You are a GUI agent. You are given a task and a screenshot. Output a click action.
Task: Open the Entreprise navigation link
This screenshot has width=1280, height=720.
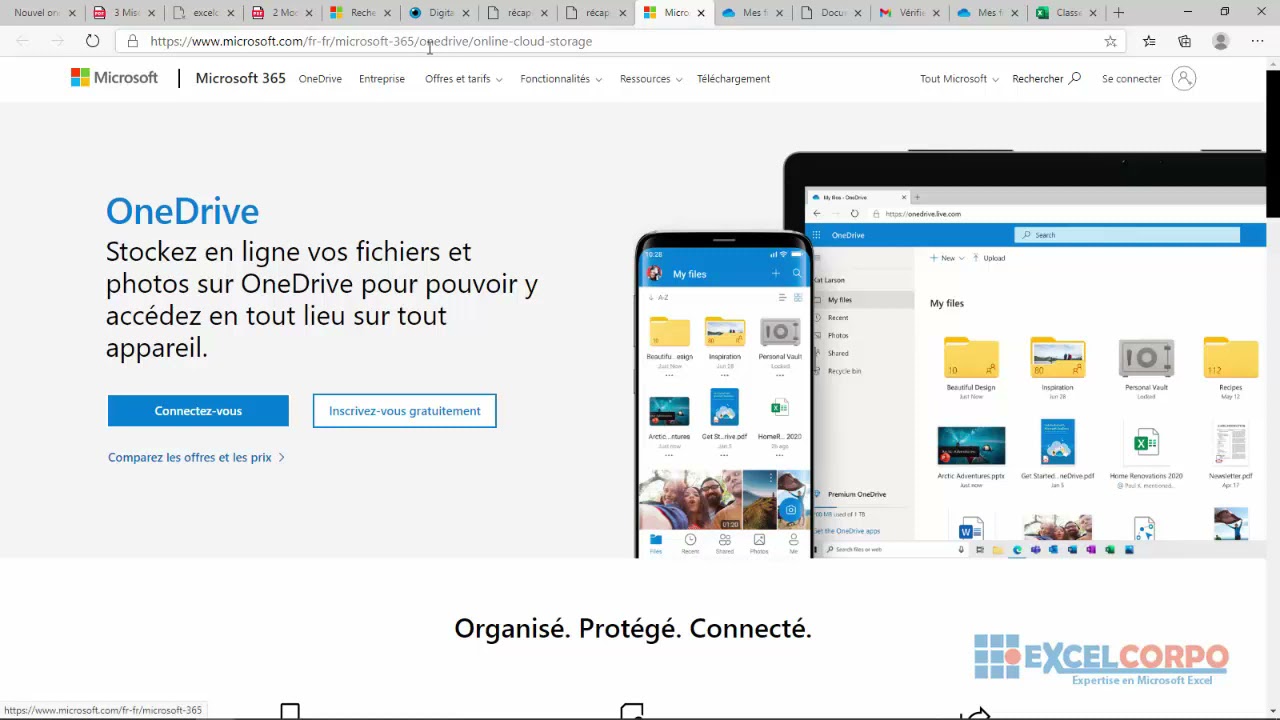[382, 79]
